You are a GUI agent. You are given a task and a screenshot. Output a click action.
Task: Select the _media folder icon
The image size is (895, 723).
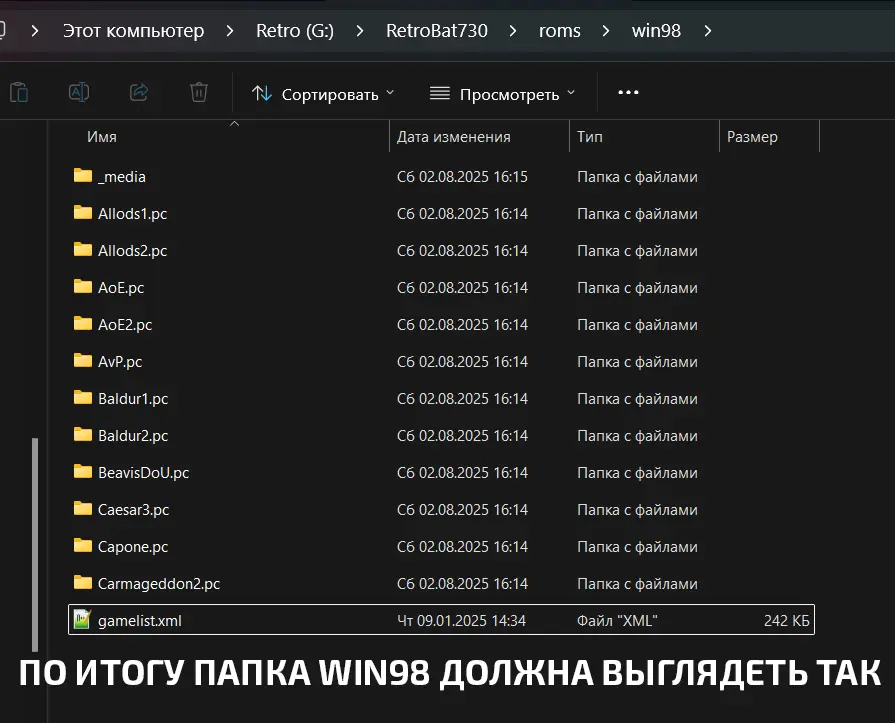point(83,175)
